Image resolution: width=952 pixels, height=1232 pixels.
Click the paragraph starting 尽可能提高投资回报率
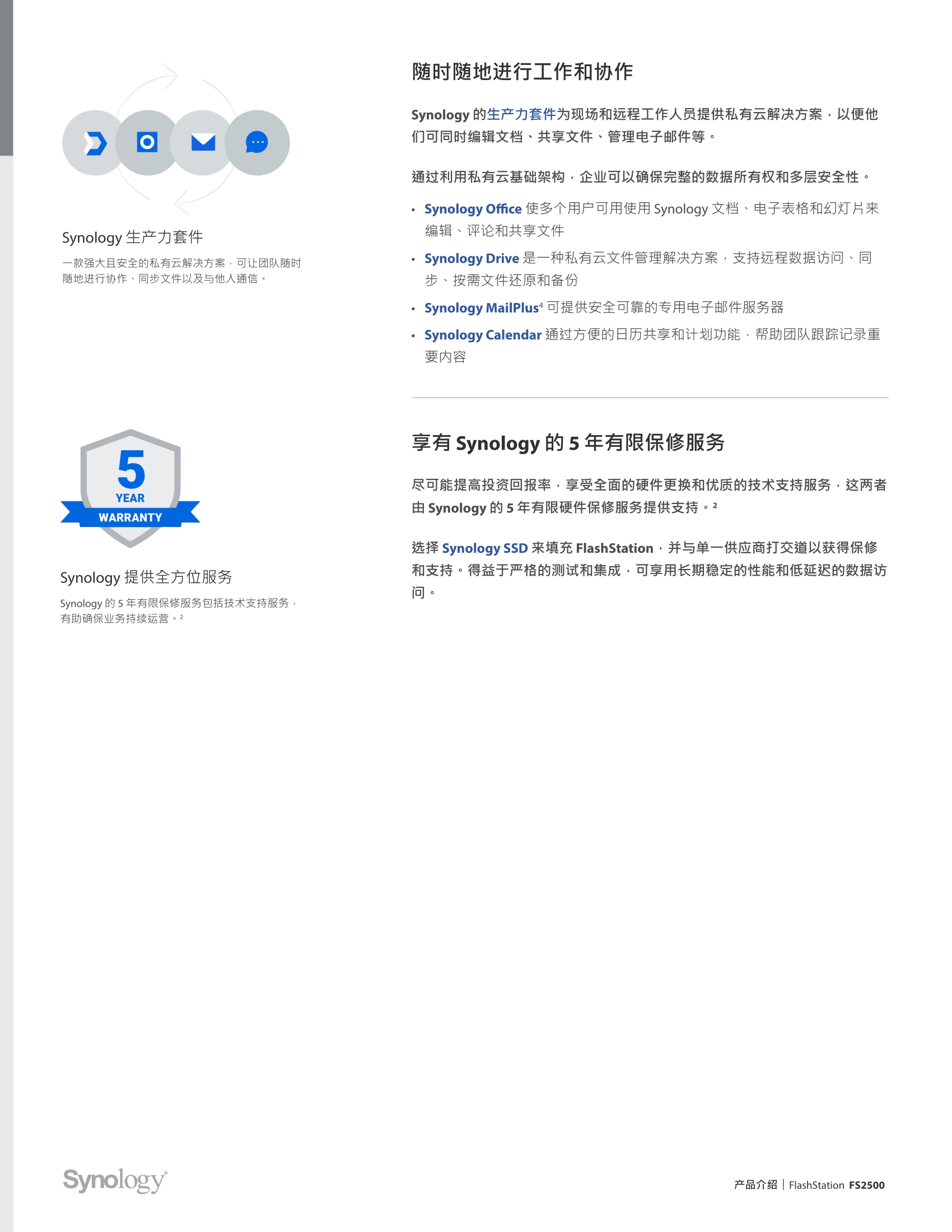649,496
